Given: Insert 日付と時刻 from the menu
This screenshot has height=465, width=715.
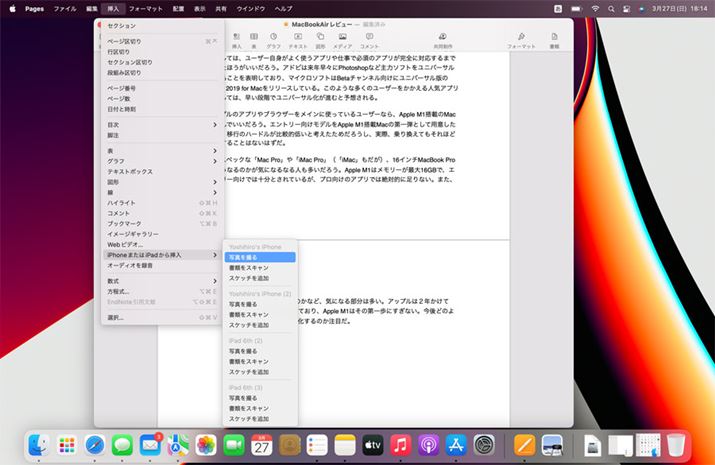Looking at the screenshot, I should click(161, 109).
